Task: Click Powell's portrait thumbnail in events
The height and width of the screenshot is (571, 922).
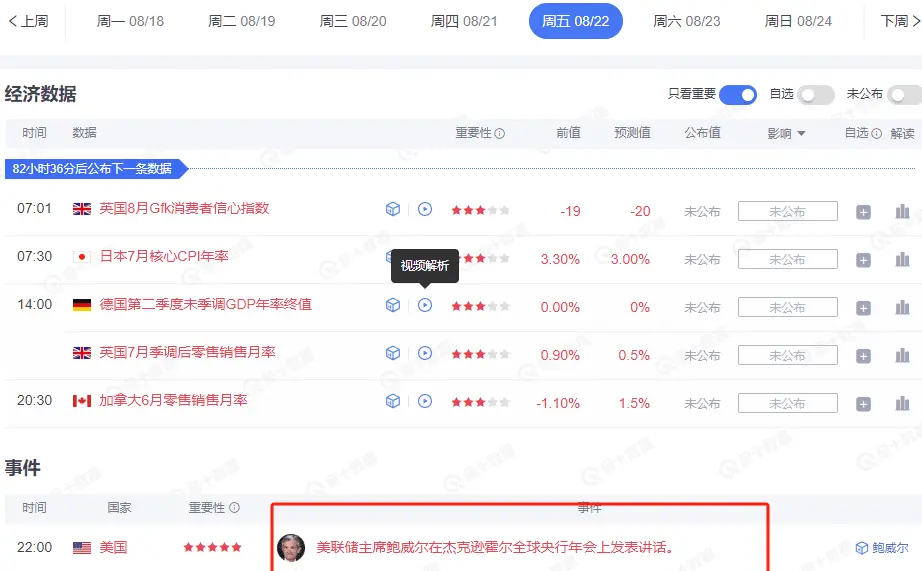Action: pyautogui.click(x=291, y=547)
